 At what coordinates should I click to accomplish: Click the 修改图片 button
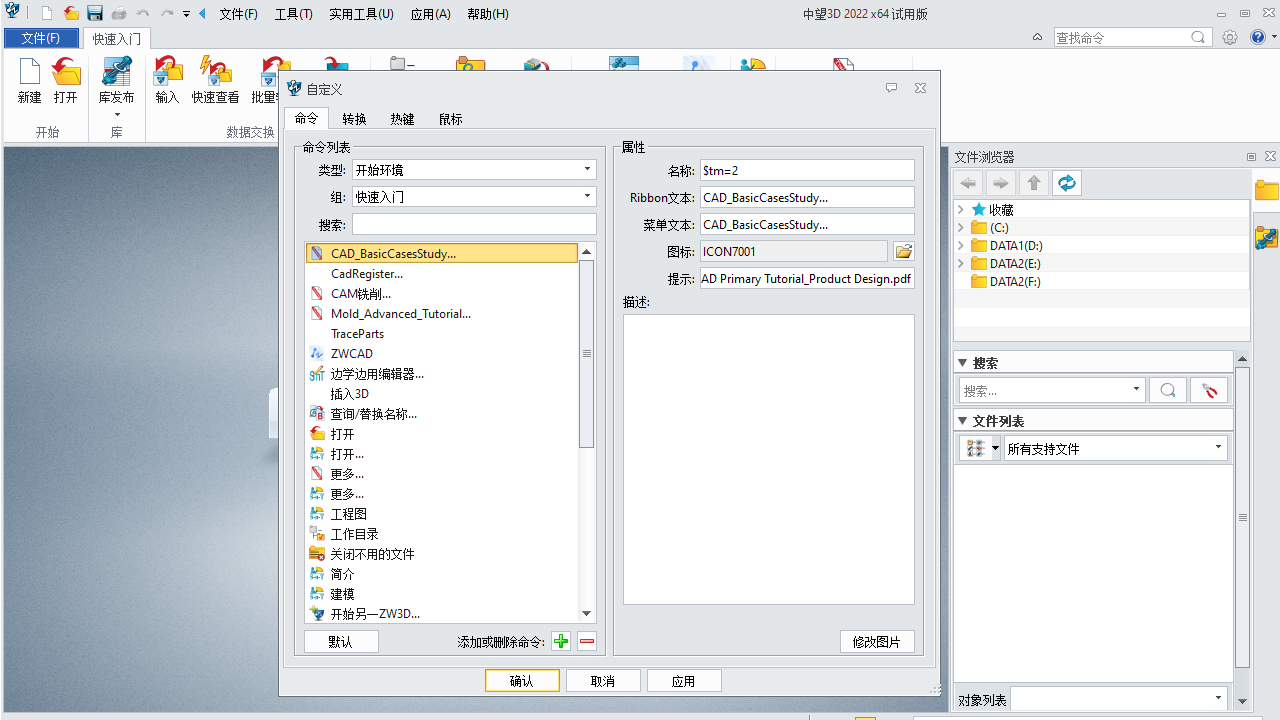[x=877, y=641]
